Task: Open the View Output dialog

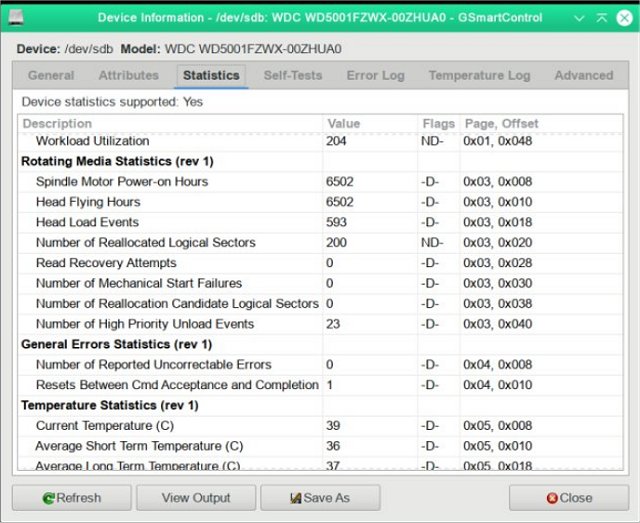Action: [196, 498]
